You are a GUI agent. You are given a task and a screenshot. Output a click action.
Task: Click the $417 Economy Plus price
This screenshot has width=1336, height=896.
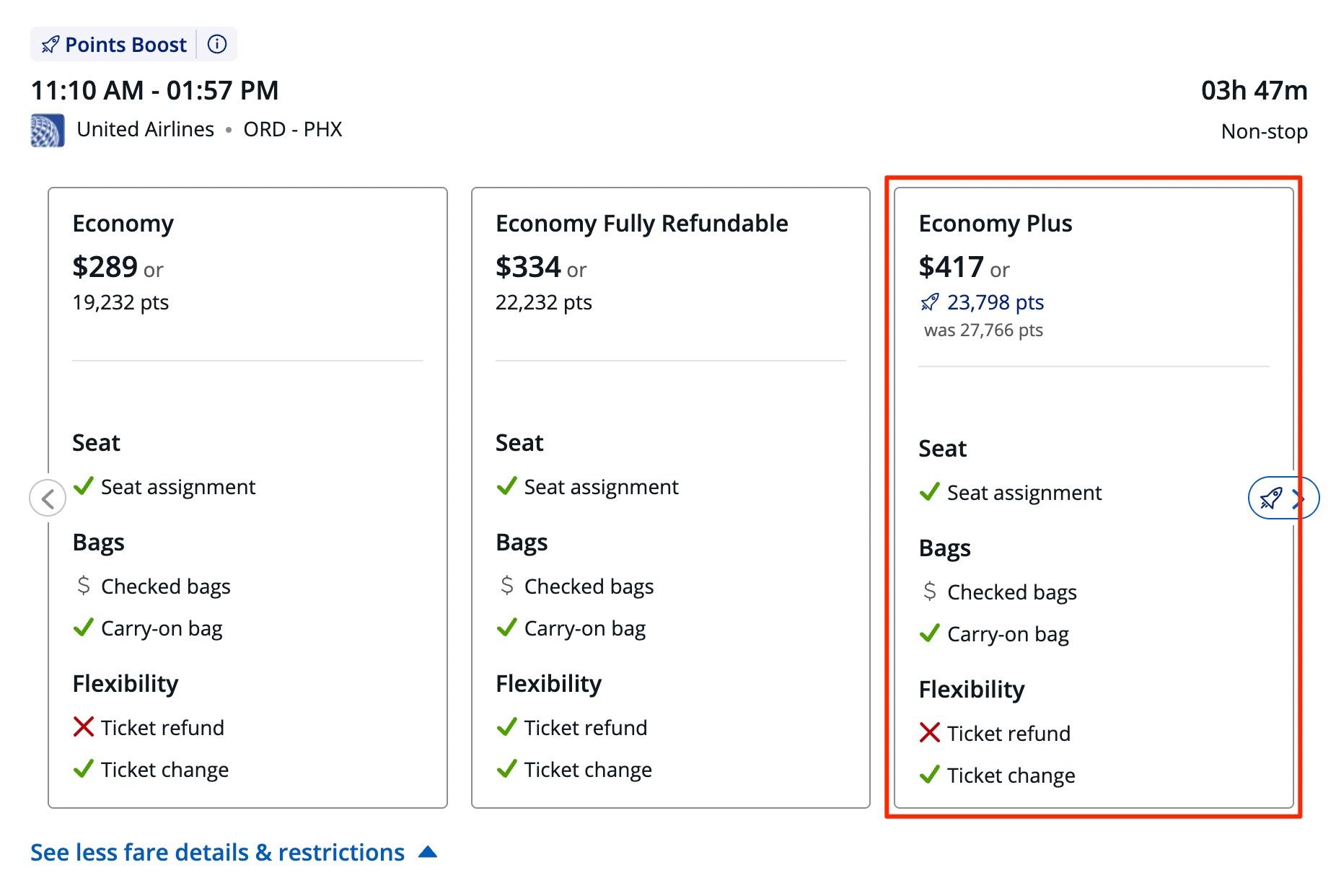tap(951, 267)
